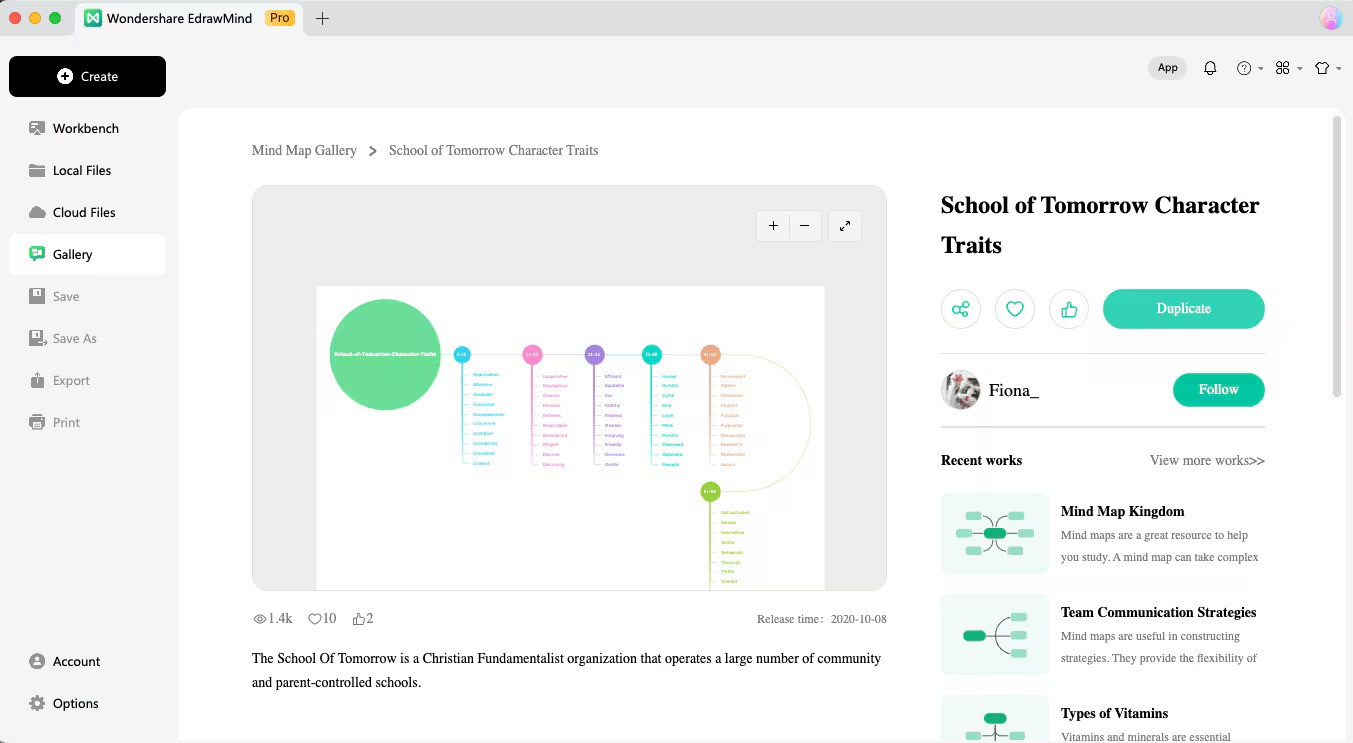Open the Types of Vitamins title
Viewport: 1353px width, 743px height.
tap(1114, 713)
